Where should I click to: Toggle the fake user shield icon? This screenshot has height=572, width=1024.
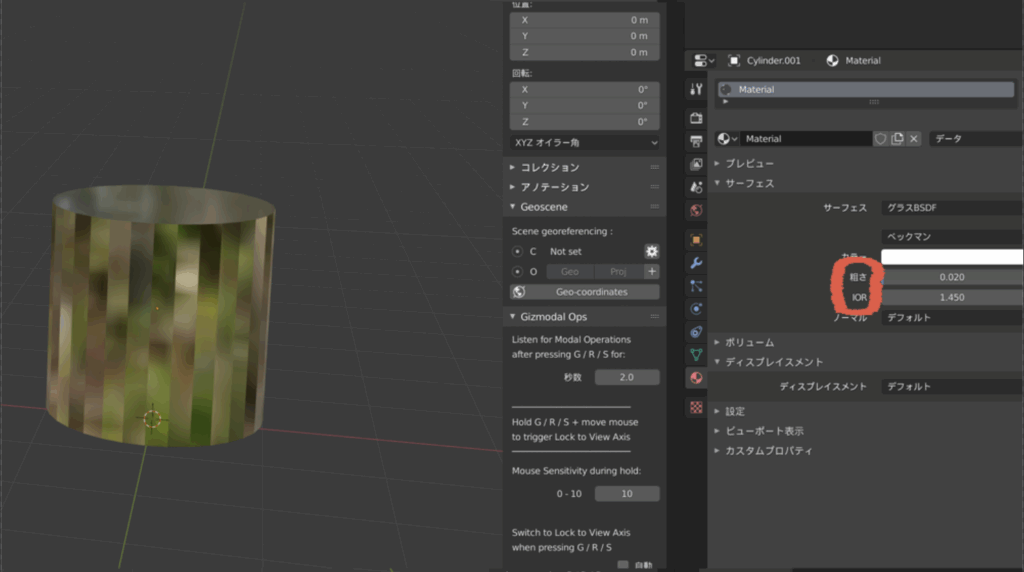coord(881,139)
